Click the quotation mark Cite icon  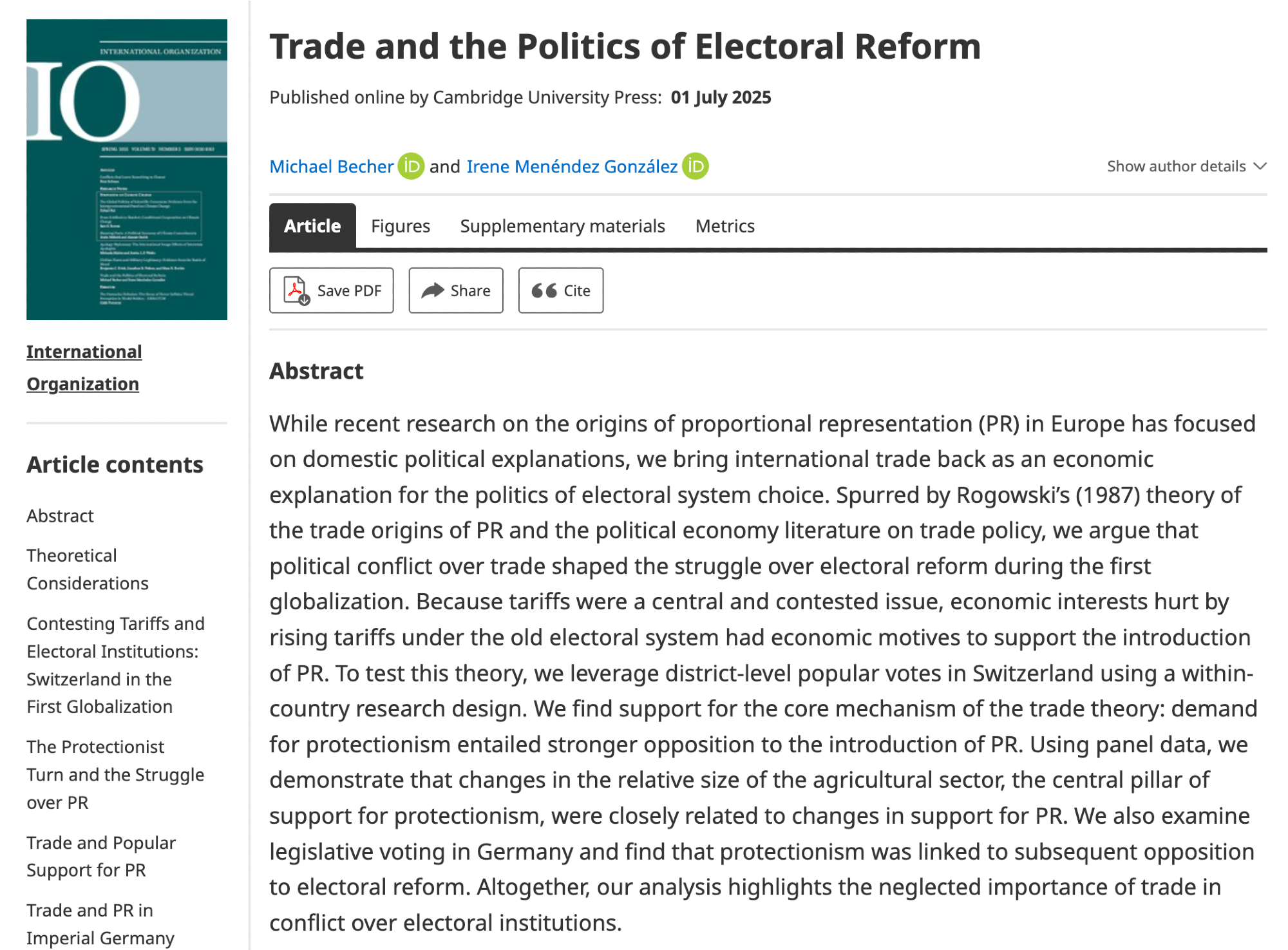pyautogui.click(x=544, y=290)
